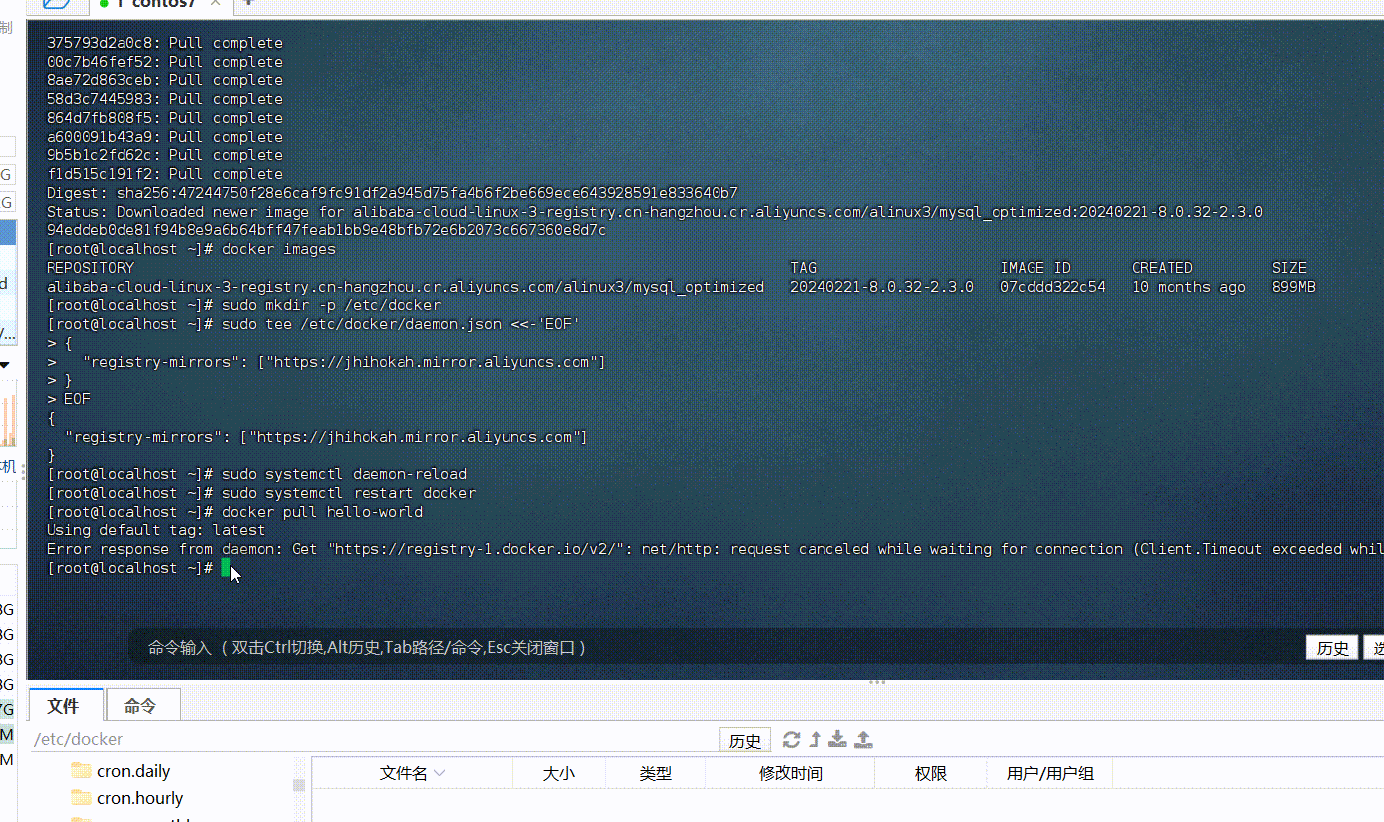Click the '375793d2a0c8: Pull complete' line

(165, 43)
